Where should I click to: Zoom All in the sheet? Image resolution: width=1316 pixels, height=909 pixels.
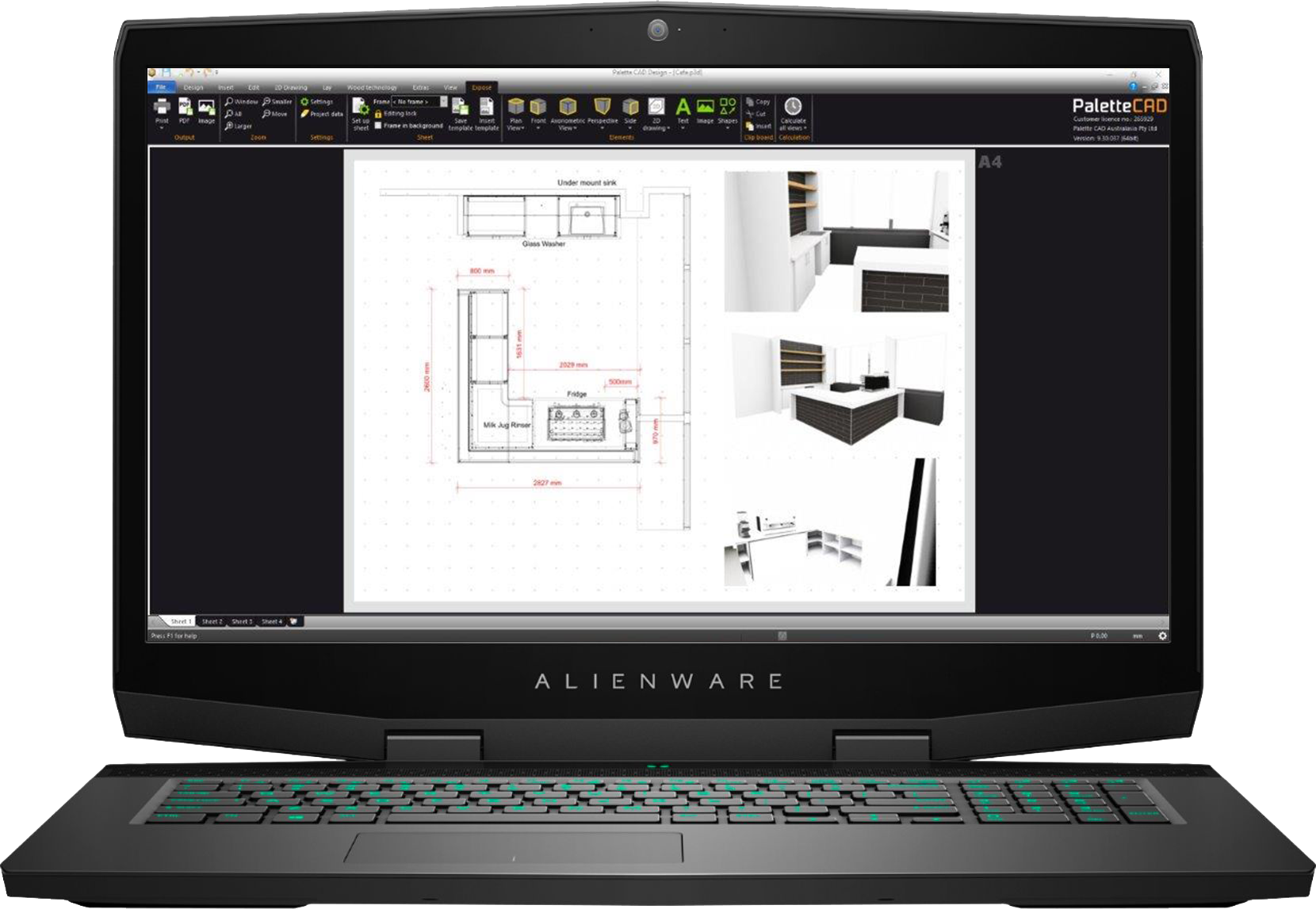click(233, 114)
